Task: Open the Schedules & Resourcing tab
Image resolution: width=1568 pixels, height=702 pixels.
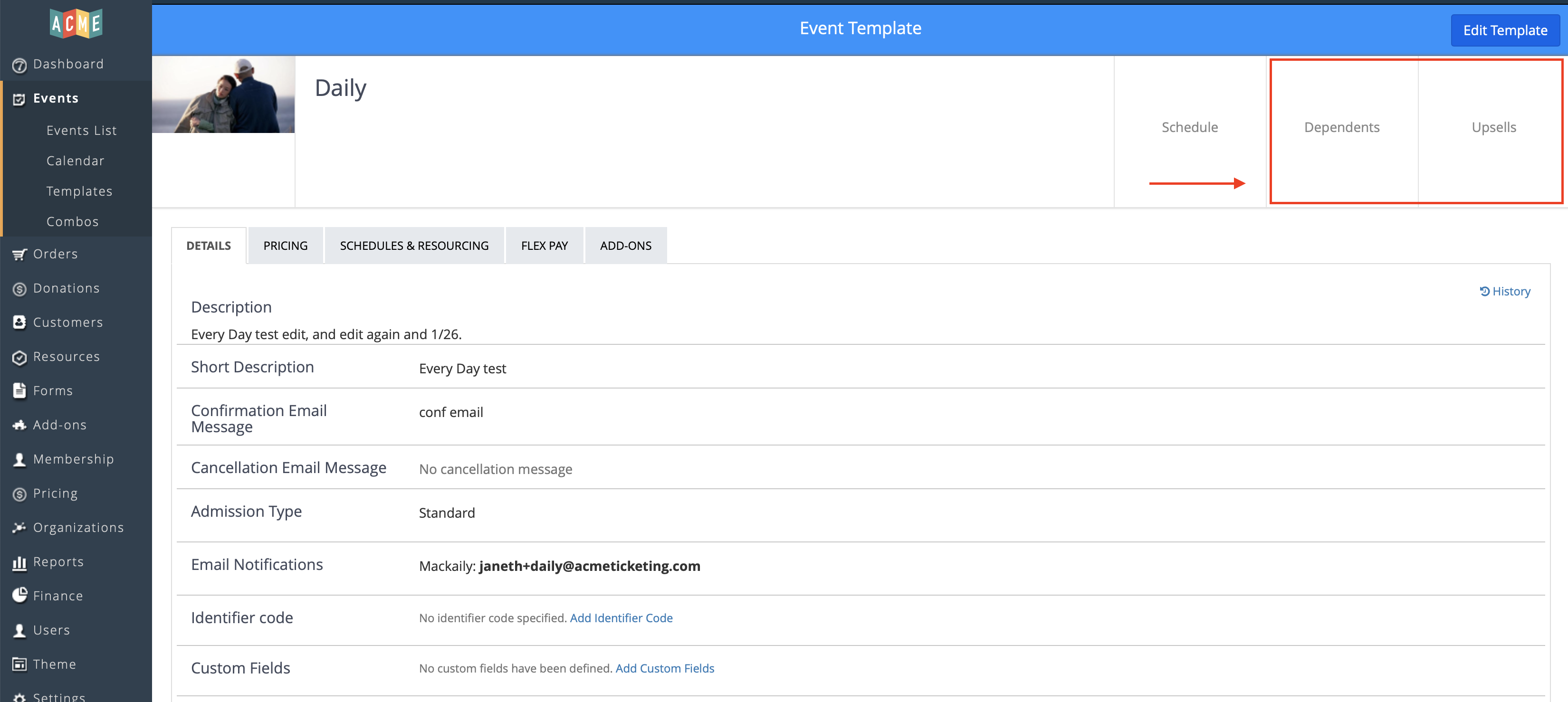Action: click(x=414, y=246)
